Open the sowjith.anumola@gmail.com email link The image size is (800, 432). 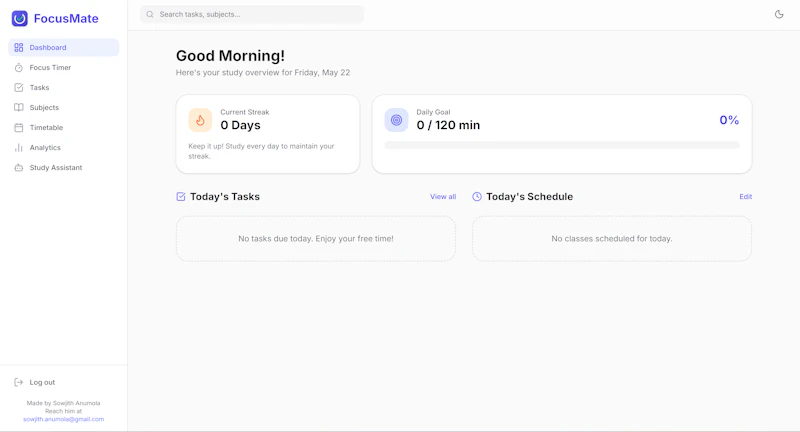(63, 419)
